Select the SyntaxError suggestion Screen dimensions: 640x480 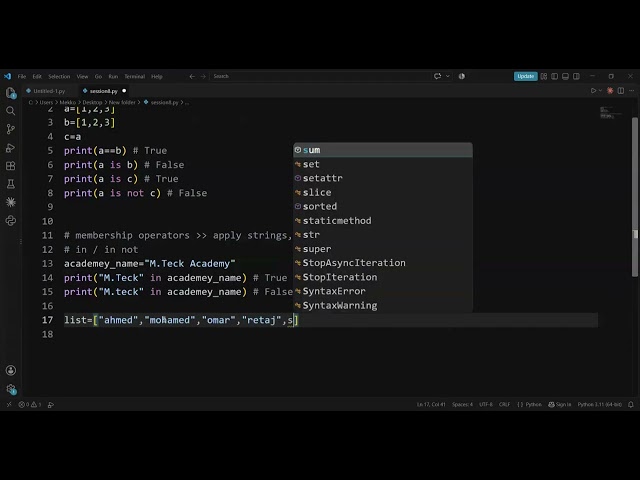point(383,291)
